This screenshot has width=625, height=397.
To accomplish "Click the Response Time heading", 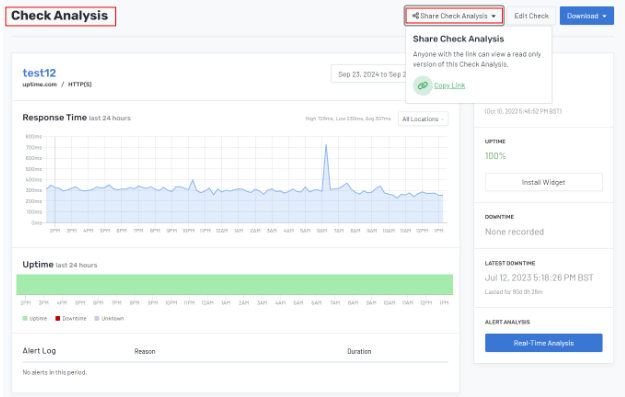I will click(55, 118).
